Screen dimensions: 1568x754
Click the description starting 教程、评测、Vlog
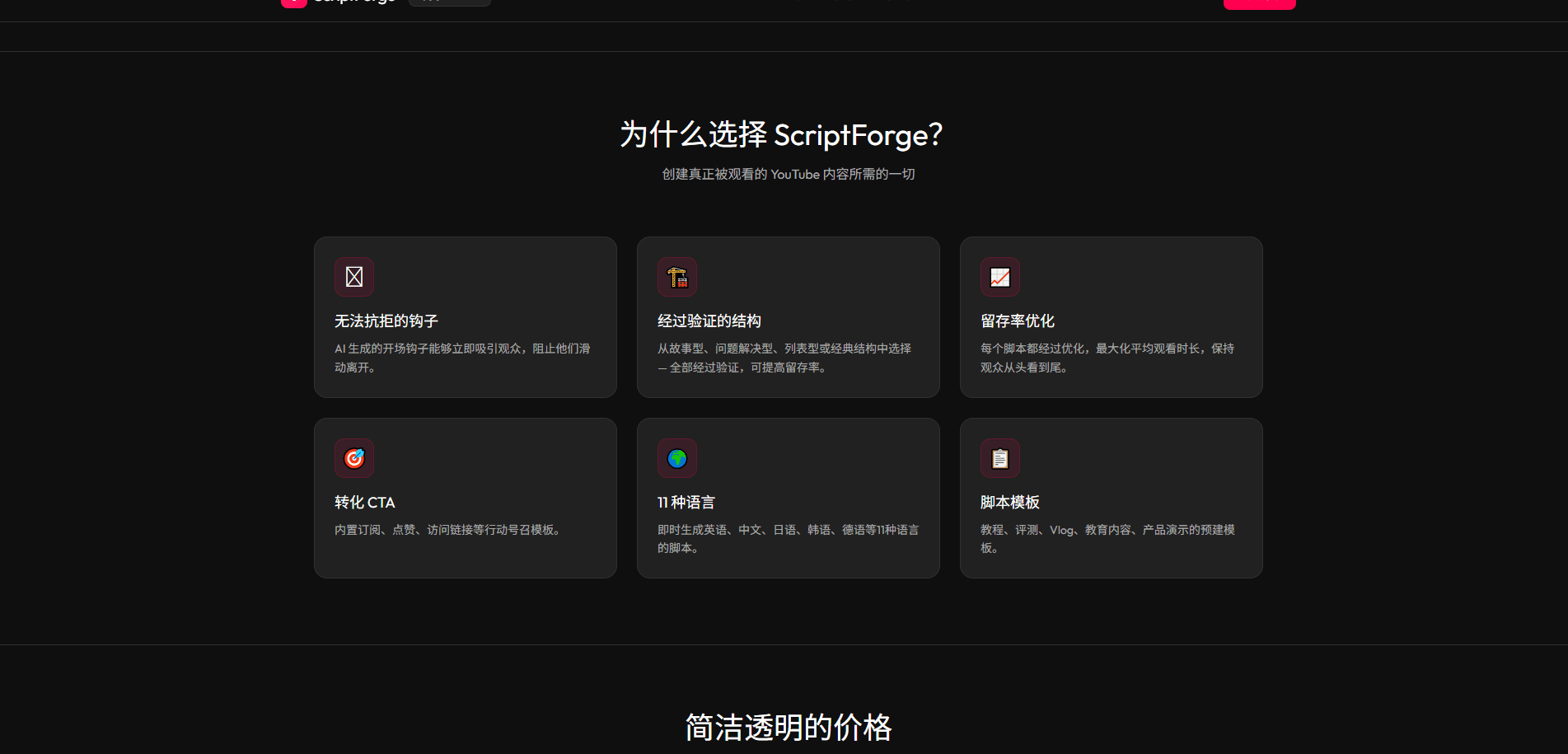1107,539
